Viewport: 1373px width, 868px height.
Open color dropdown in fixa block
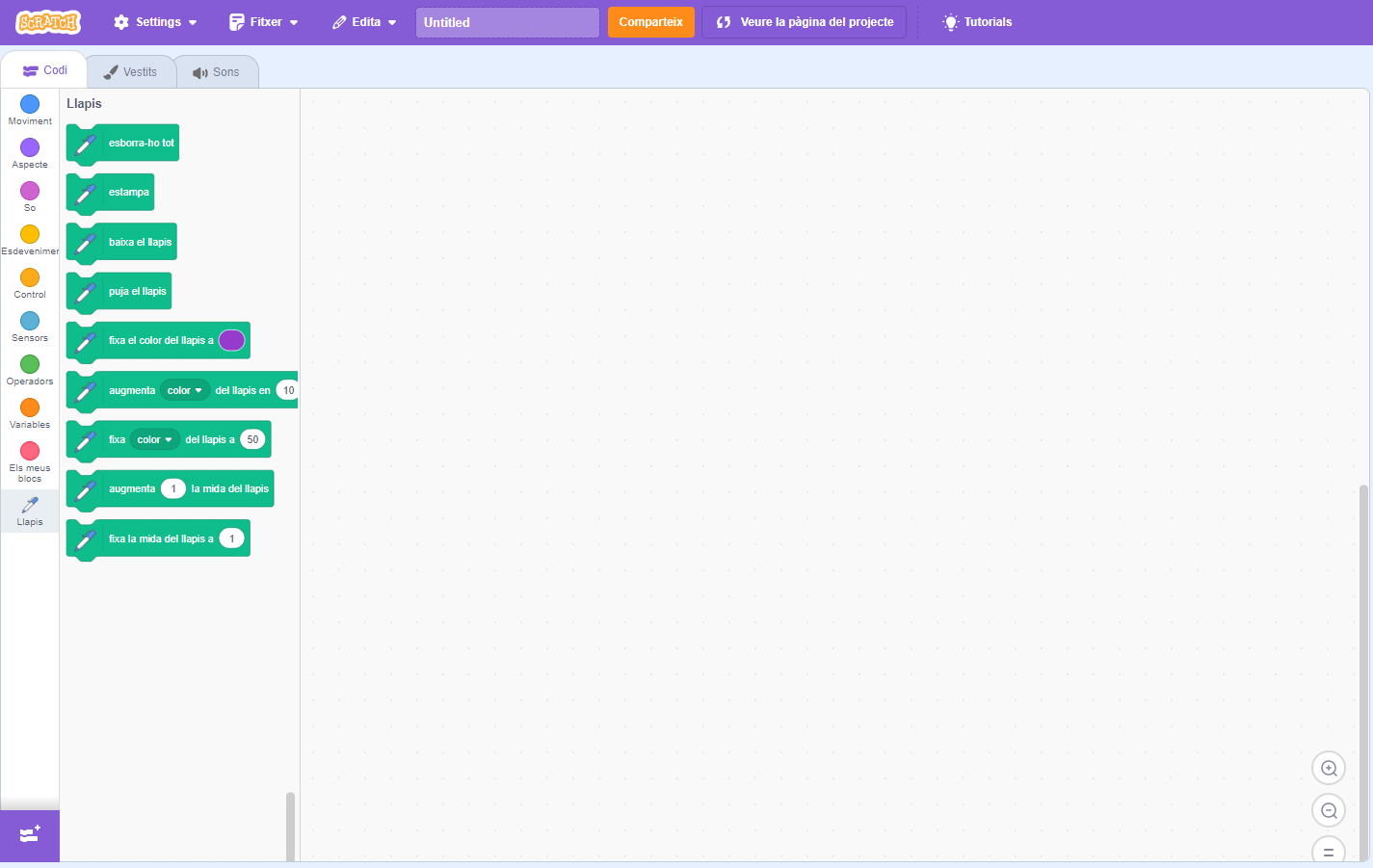click(154, 439)
